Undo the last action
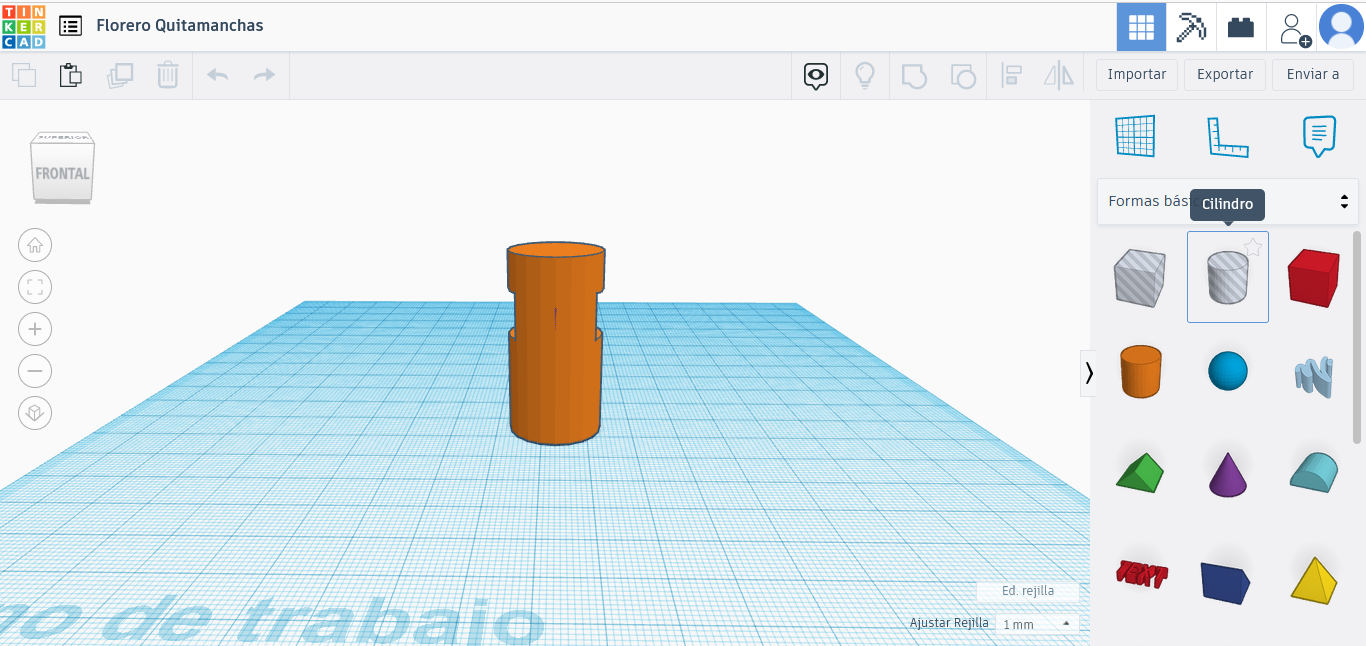Screen dimensions: 1366x646 (x=217, y=75)
